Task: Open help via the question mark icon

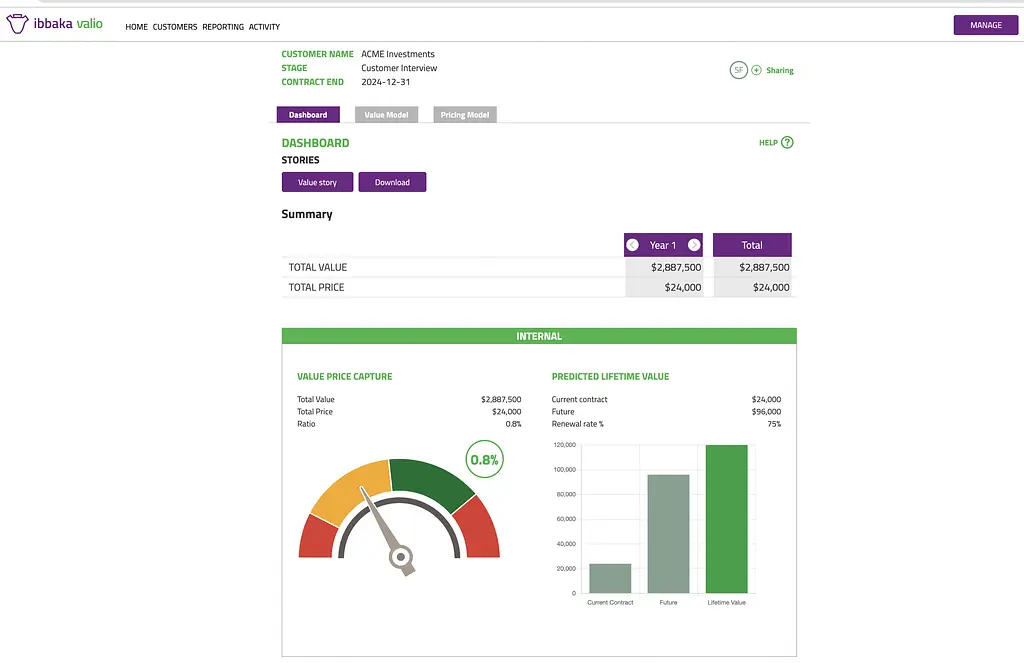Action: [x=787, y=143]
